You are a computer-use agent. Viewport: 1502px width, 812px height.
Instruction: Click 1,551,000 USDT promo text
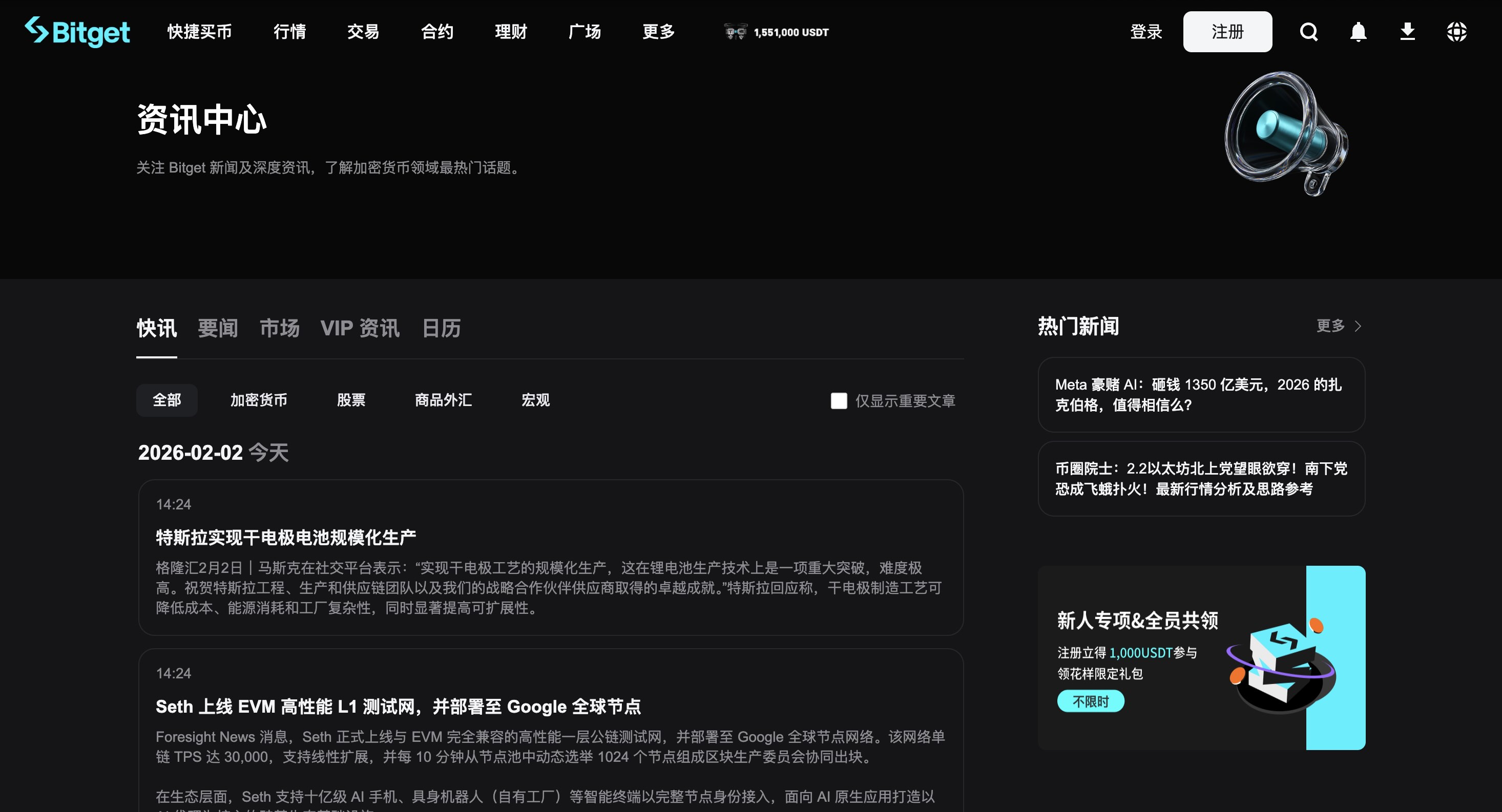[x=790, y=32]
